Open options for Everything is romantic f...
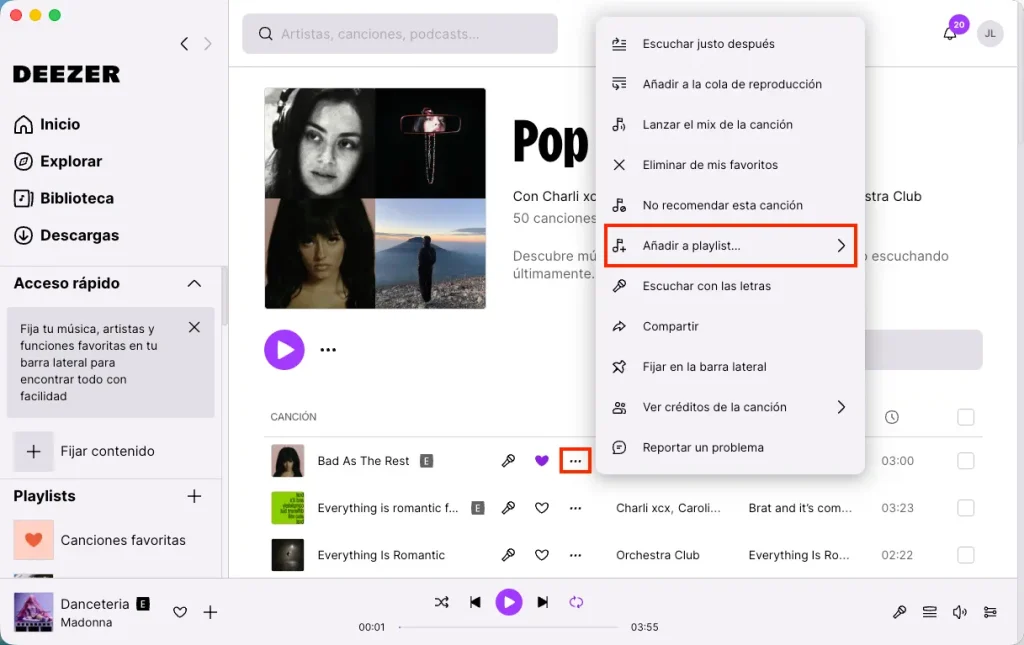 pos(575,508)
